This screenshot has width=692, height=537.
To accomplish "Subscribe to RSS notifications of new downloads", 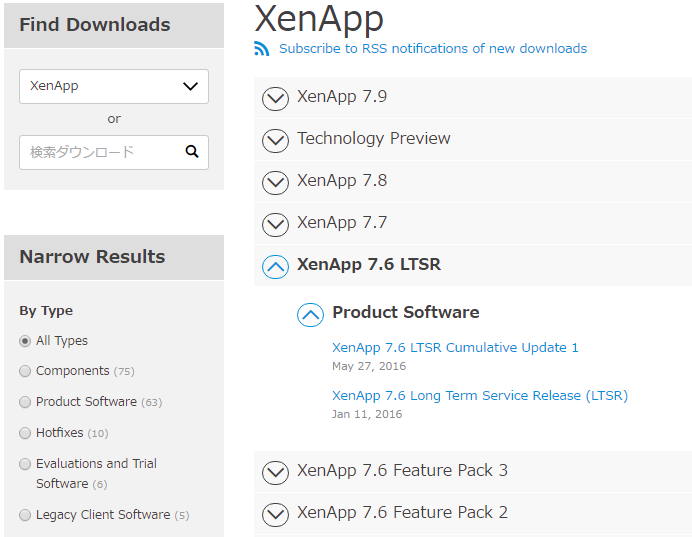I will pyautogui.click(x=433, y=49).
